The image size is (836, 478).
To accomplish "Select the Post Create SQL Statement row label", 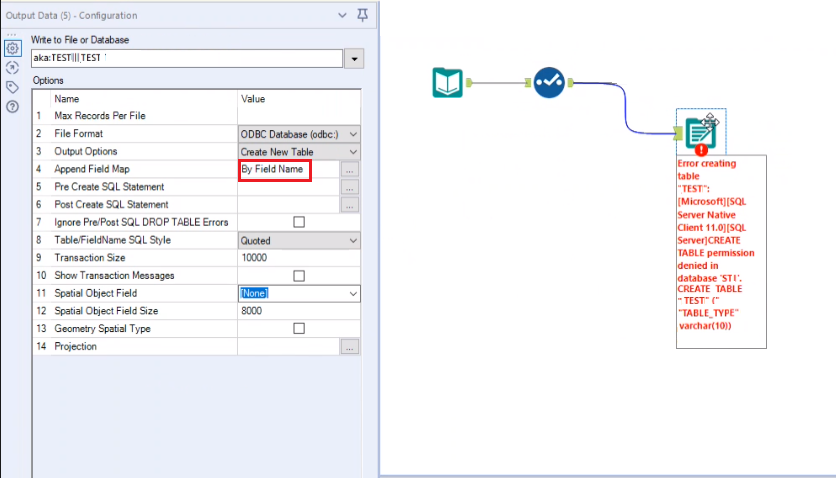I will click(111, 205).
